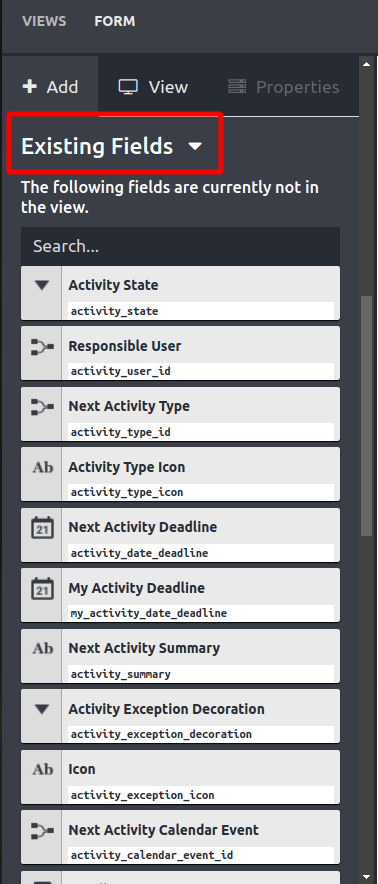Open the FORM menu
The height and width of the screenshot is (884, 378).
pyautogui.click(x=115, y=21)
